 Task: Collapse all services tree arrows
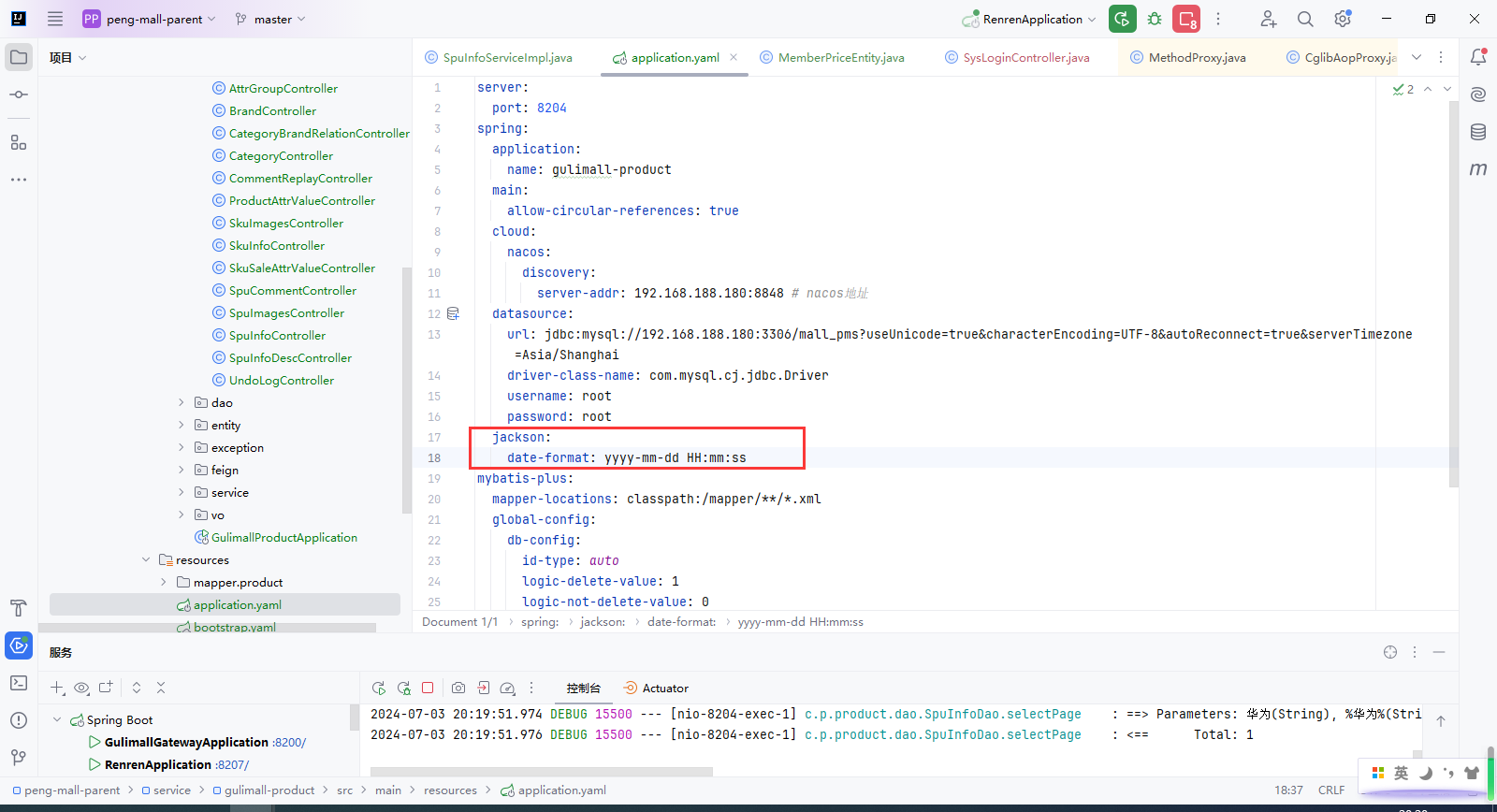[161, 688]
